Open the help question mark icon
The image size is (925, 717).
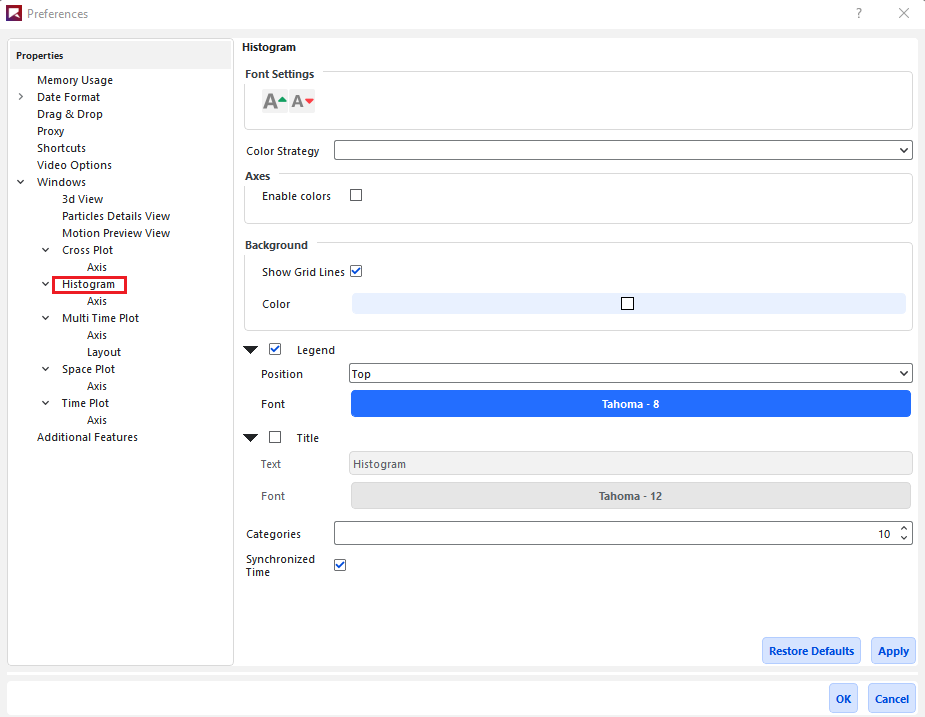[858, 13]
